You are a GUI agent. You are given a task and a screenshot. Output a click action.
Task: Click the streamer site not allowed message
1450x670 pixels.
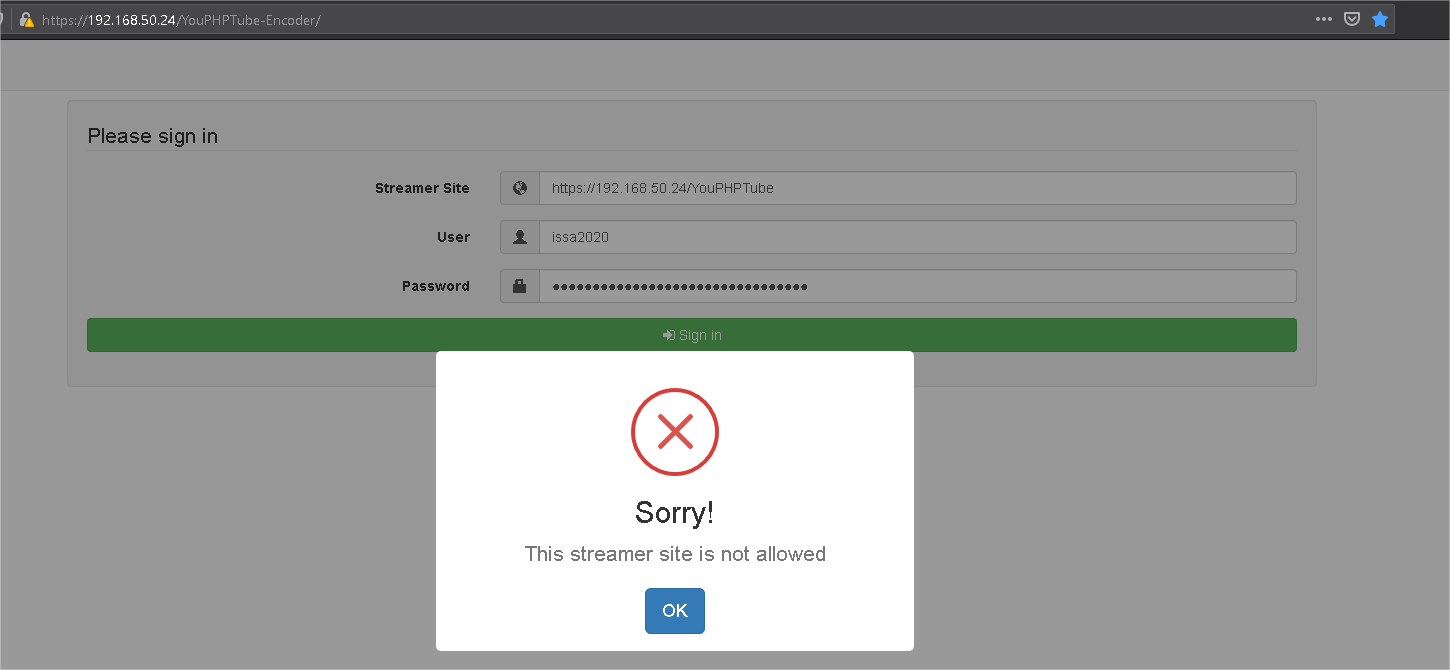coord(674,553)
